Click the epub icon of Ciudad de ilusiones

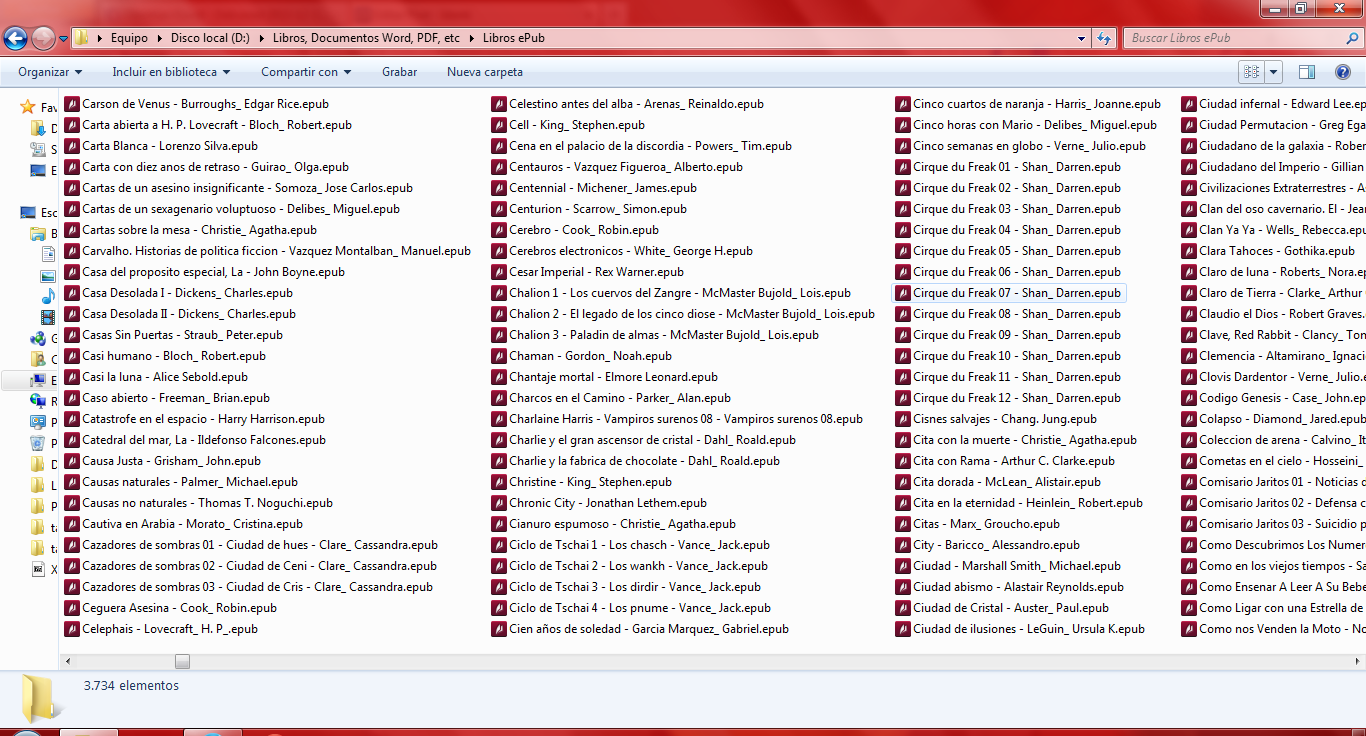click(903, 629)
